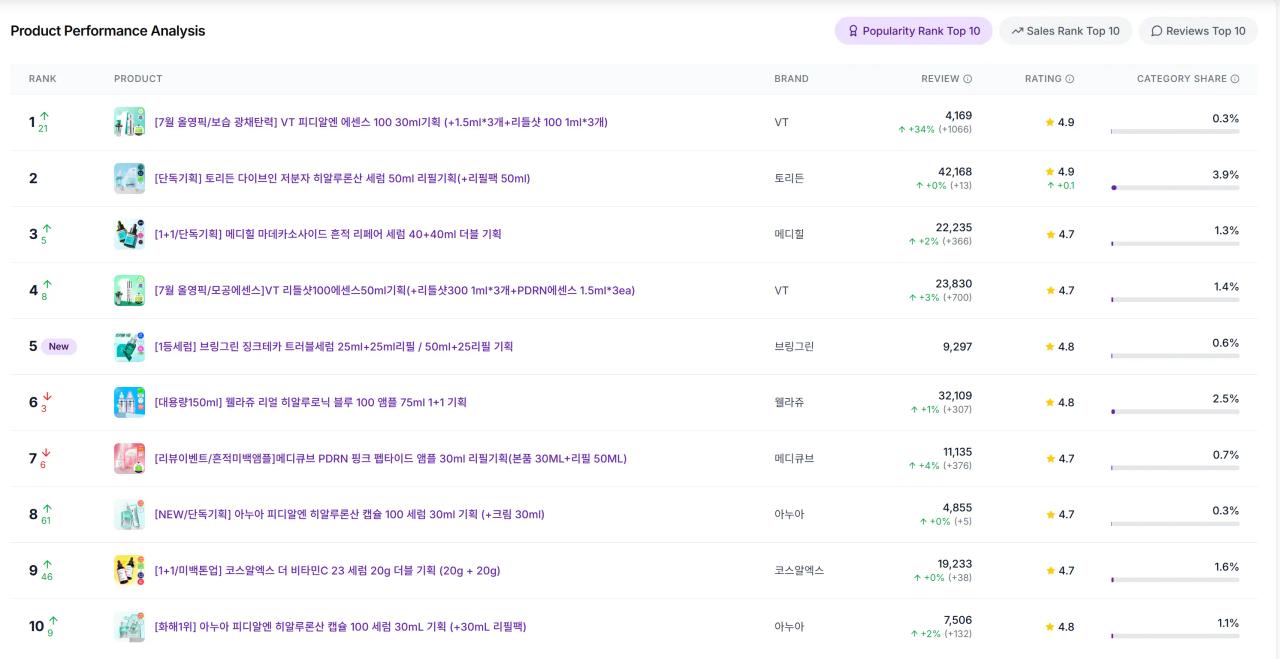The image size is (1280, 659).
Task: Click brand name 메디큐브
Action: [x=794, y=458]
